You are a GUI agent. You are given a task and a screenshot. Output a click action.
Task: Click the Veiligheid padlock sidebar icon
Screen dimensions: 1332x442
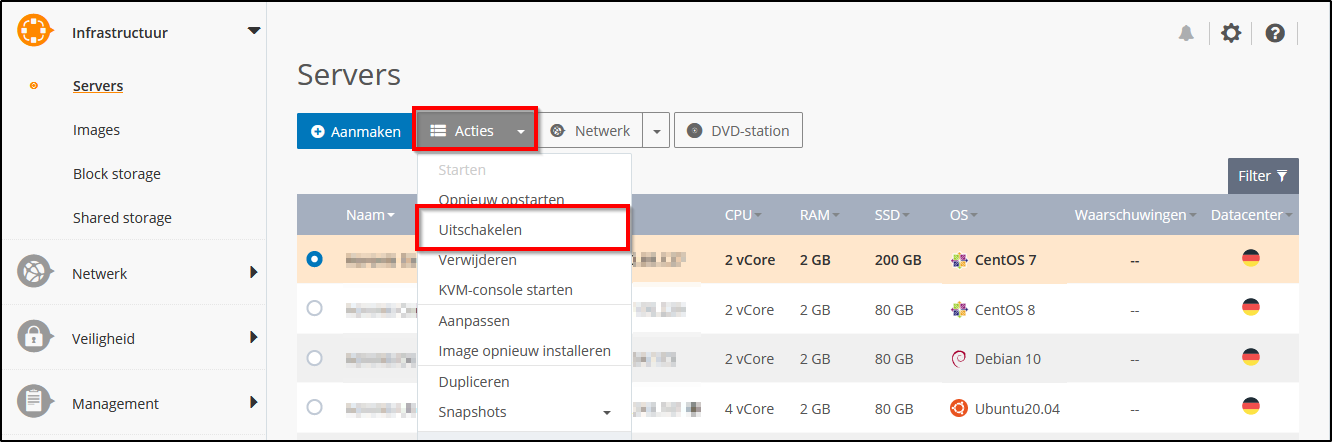tap(34, 338)
